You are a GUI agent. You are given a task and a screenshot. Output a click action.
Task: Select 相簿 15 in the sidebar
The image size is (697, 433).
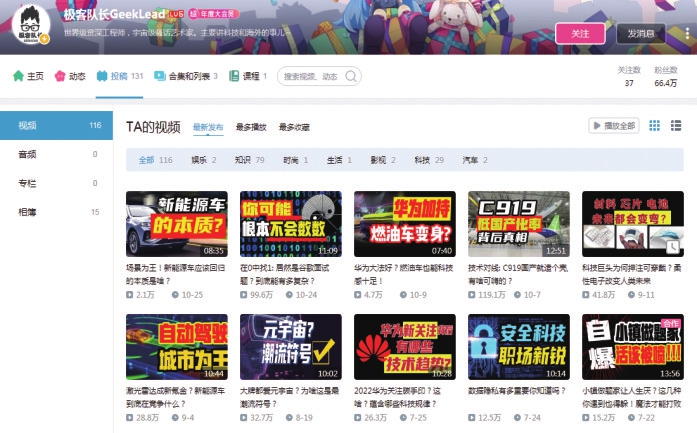(56, 212)
